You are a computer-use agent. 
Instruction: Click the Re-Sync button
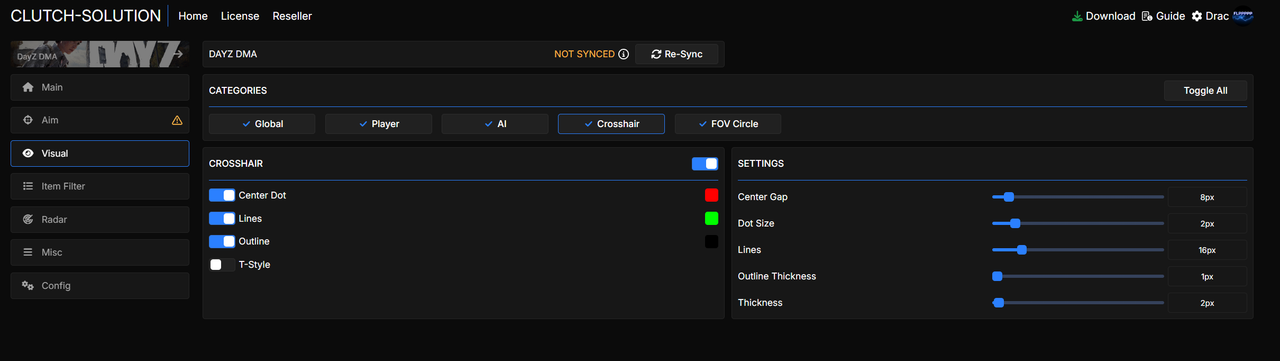tap(676, 54)
